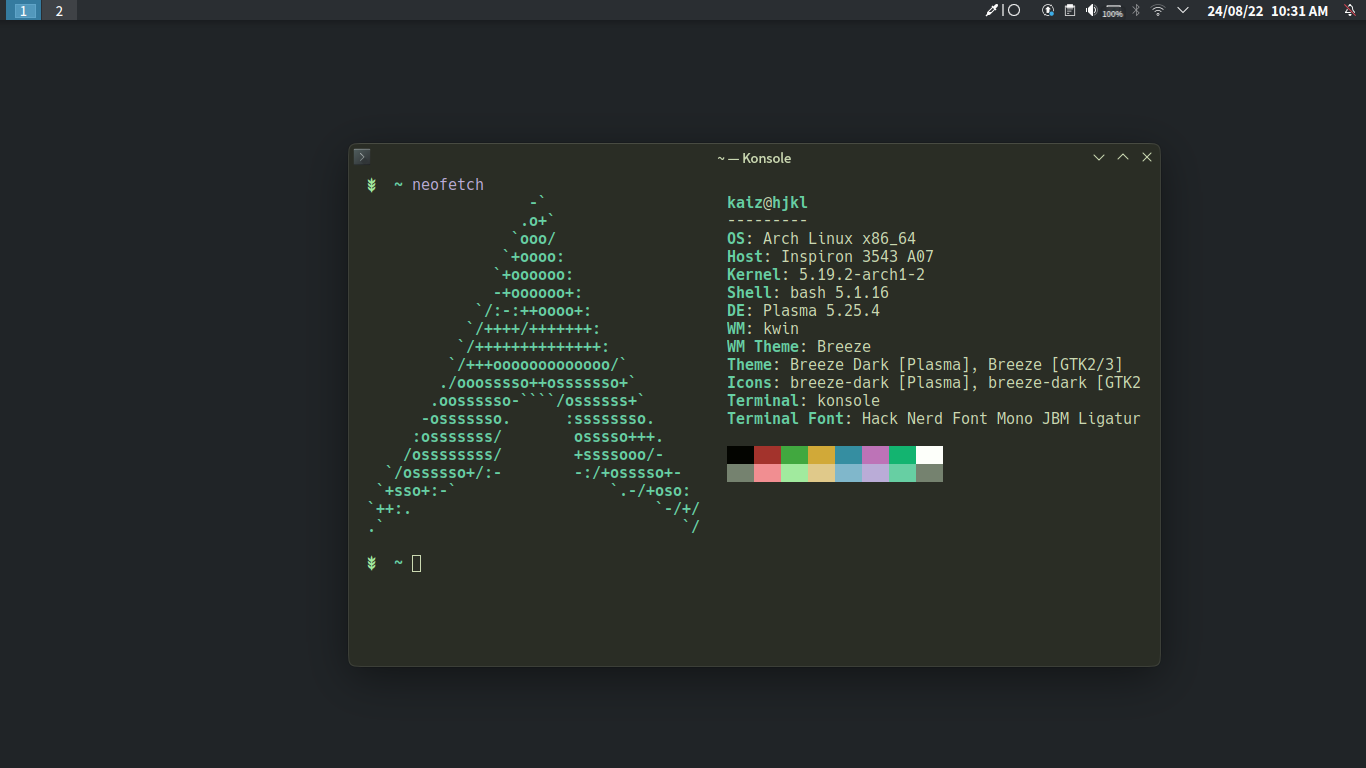Viewport: 1366px width, 768px height.
Task: Click the 'Icons: breeze-dark [Plasma]' line
Action: pyautogui.click(x=934, y=383)
